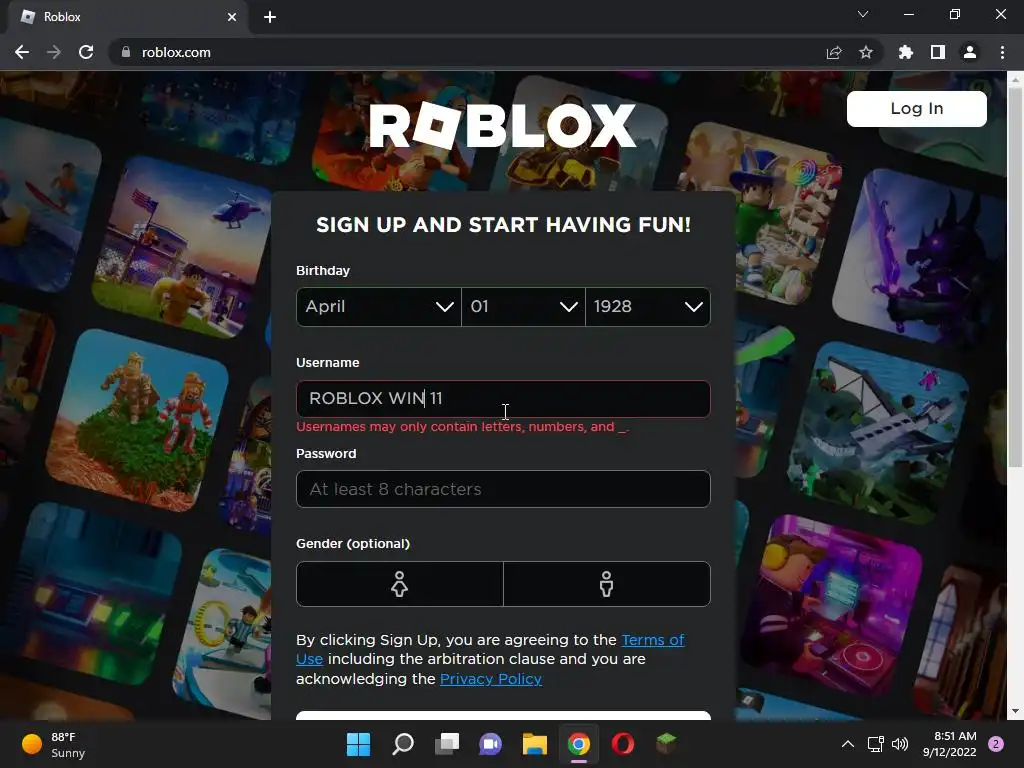This screenshot has height=768, width=1024.
Task: Focus the Password field
Action: (x=503, y=489)
